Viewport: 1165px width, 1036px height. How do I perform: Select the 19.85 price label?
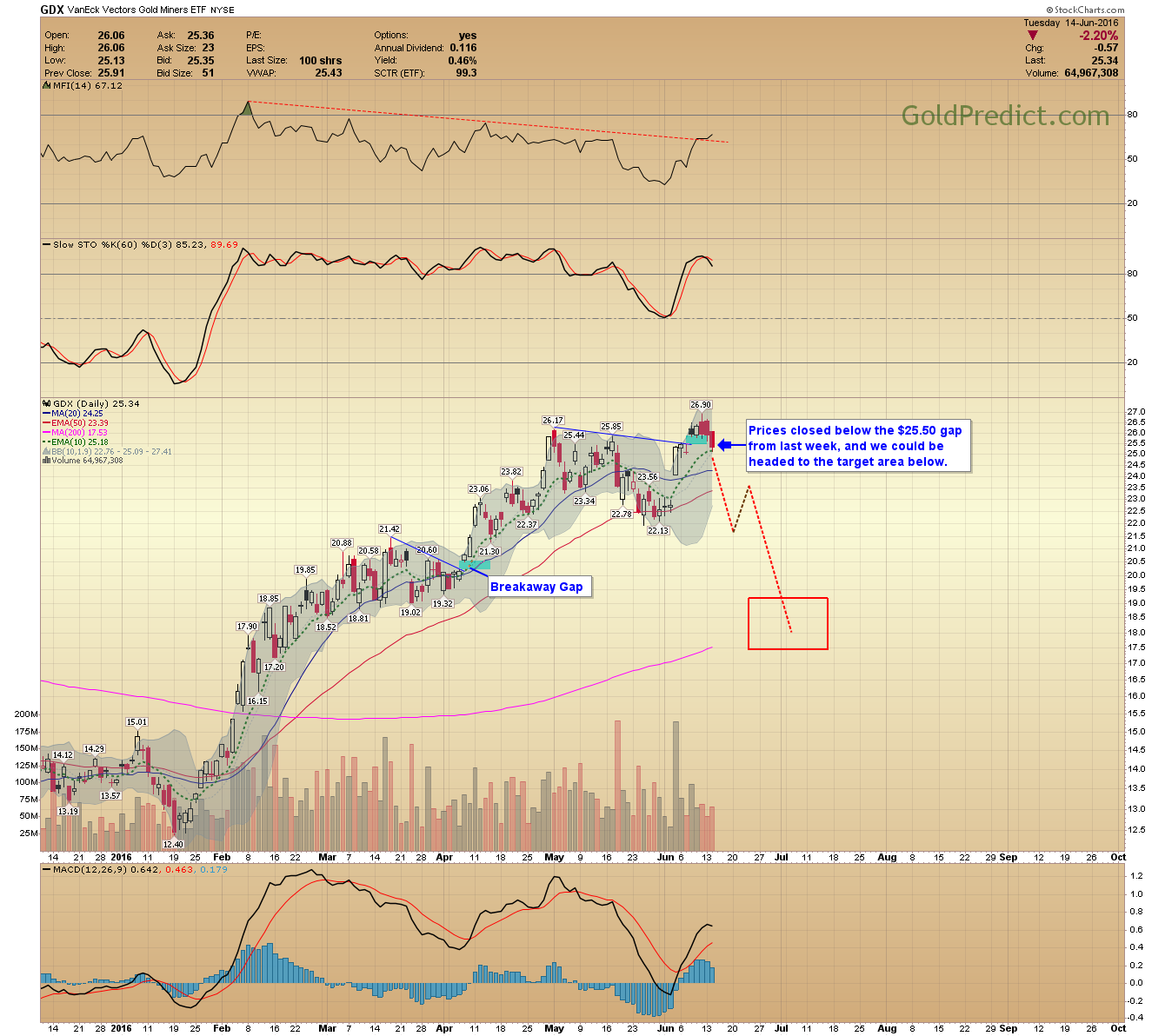[x=305, y=570]
